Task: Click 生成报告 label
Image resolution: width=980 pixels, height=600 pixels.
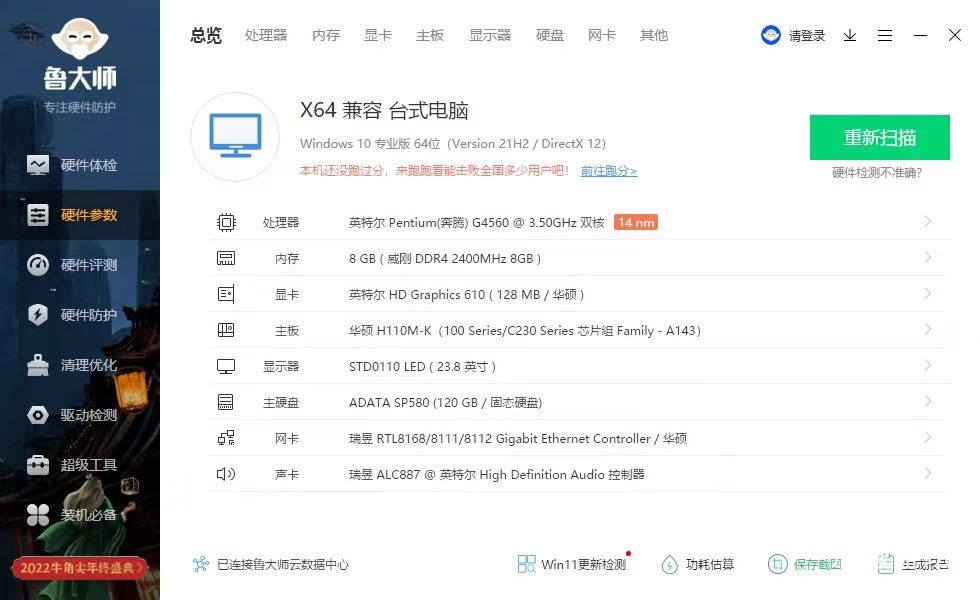Action: 926,564
